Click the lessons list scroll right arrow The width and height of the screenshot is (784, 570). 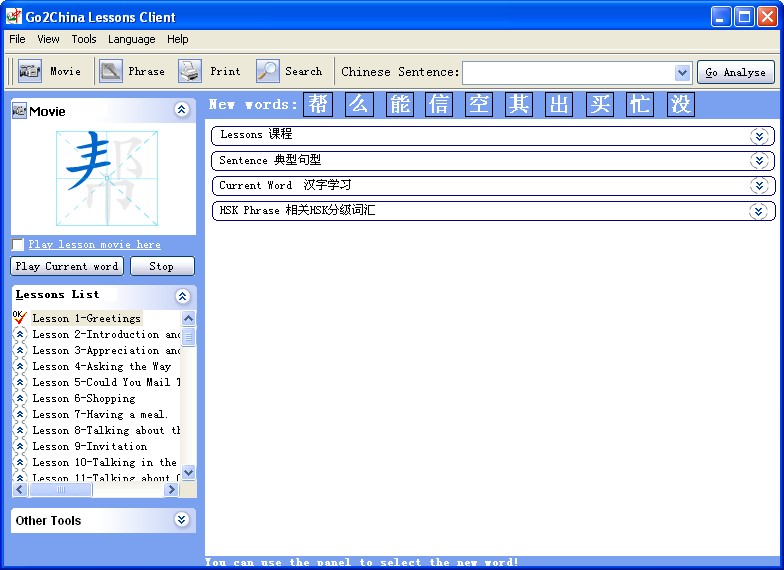tap(172, 490)
